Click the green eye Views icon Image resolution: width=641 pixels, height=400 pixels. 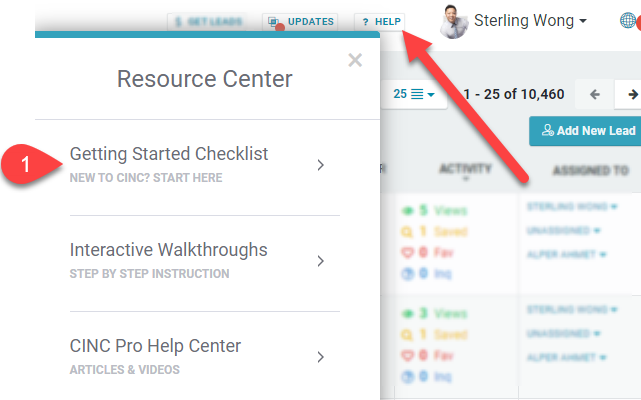click(408, 211)
